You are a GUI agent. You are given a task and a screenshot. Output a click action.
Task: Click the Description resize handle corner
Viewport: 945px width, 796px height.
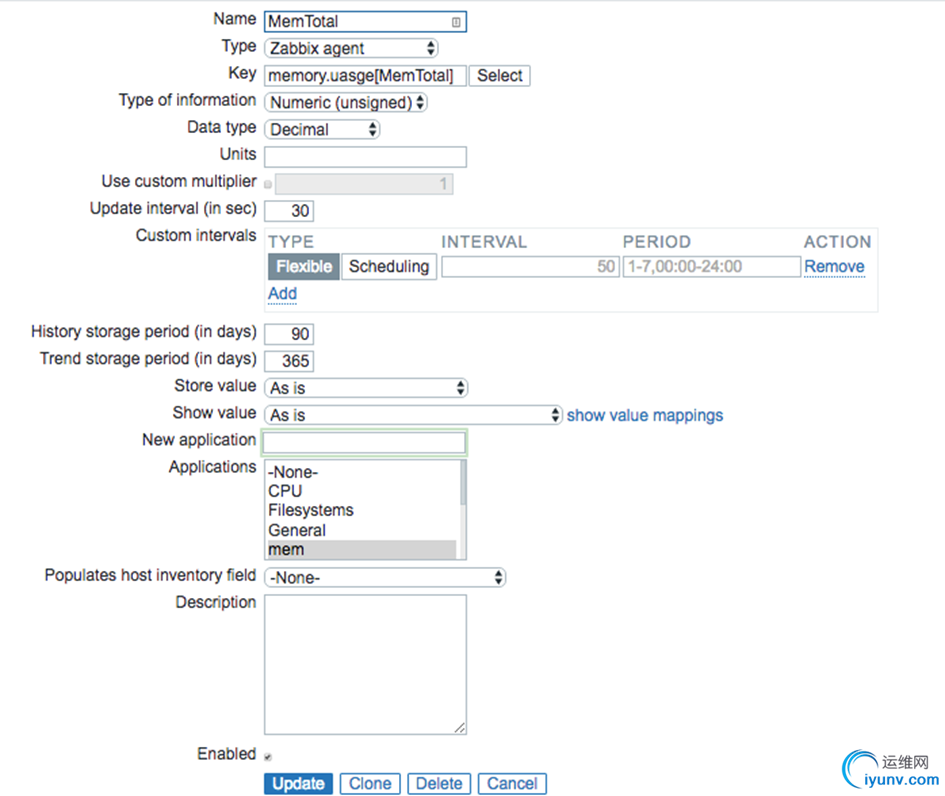click(x=460, y=728)
